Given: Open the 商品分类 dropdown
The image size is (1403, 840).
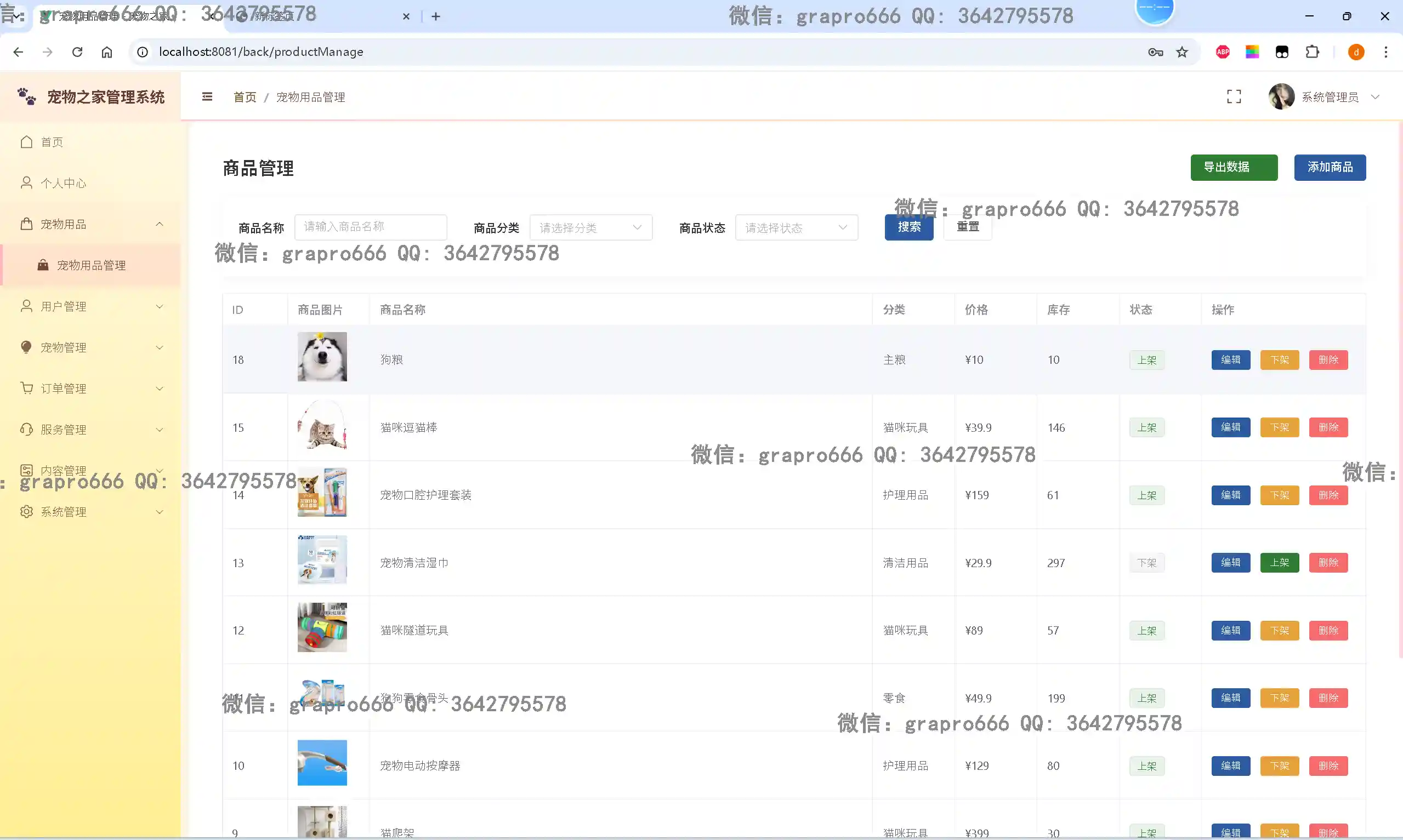Looking at the screenshot, I should (591, 227).
